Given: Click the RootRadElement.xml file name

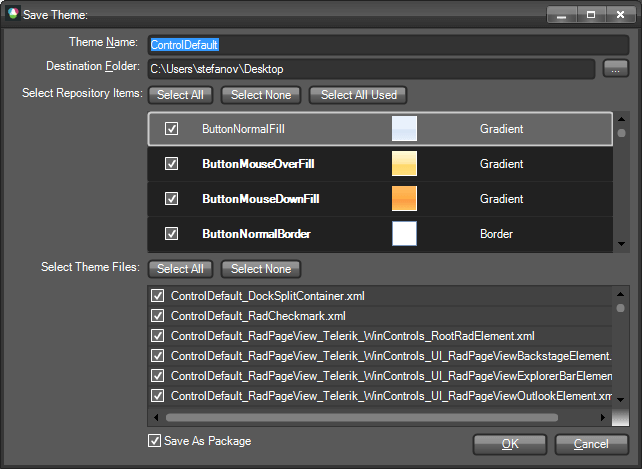Looking at the screenshot, I should pyautogui.click(x=353, y=336).
